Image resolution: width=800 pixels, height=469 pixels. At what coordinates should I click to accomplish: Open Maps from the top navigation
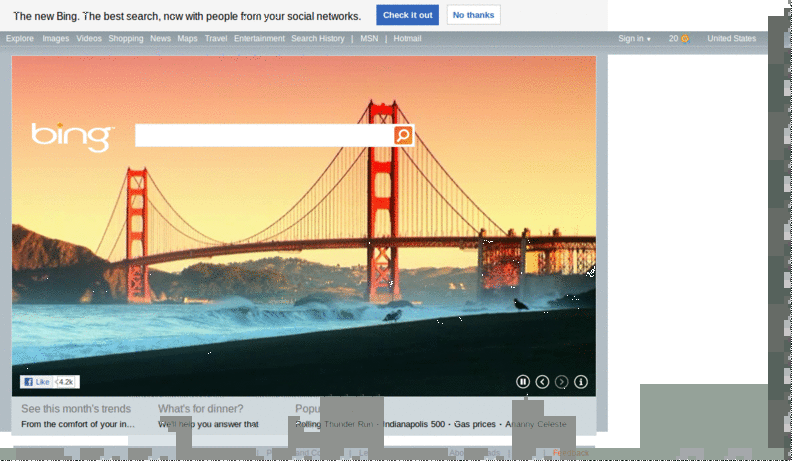(189, 39)
